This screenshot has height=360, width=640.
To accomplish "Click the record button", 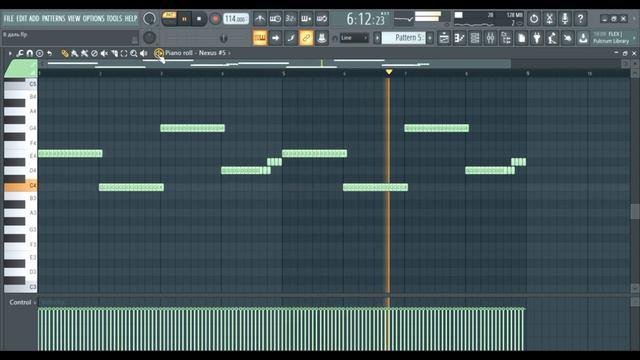I will [215, 19].
